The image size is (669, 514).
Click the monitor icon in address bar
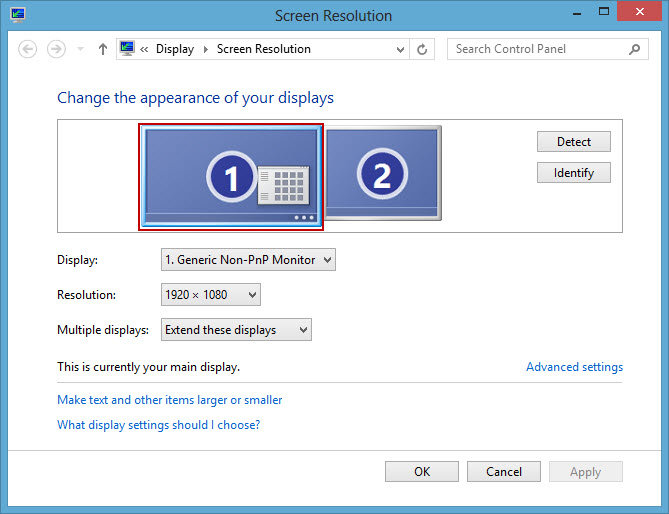pos(127,49)
